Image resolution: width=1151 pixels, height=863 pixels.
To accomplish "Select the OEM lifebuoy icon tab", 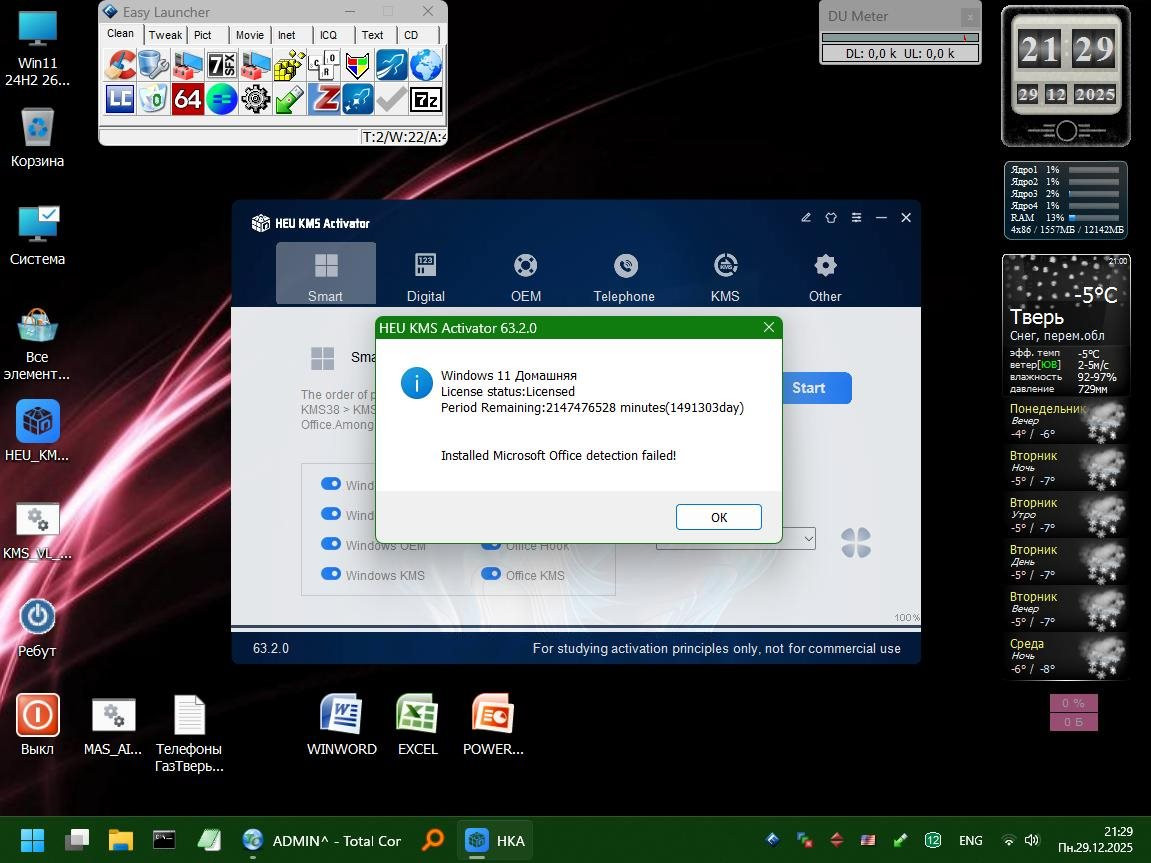I will point(525,266).
